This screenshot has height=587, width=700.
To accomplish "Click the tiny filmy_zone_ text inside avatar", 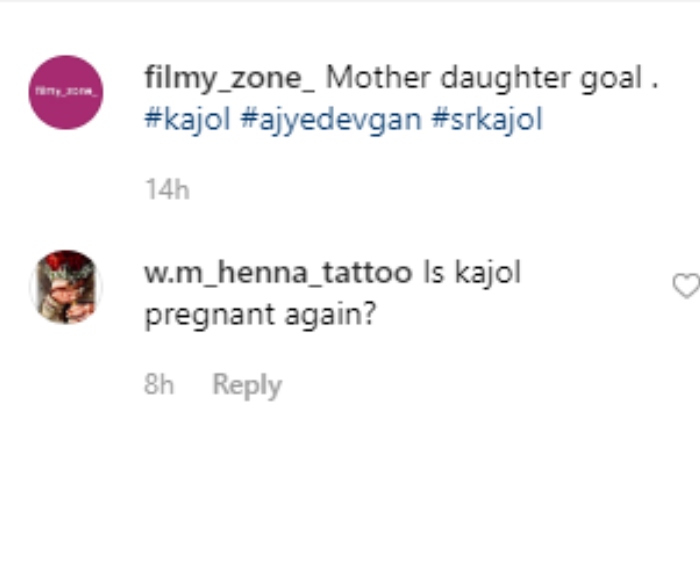I will coord(65,92).
